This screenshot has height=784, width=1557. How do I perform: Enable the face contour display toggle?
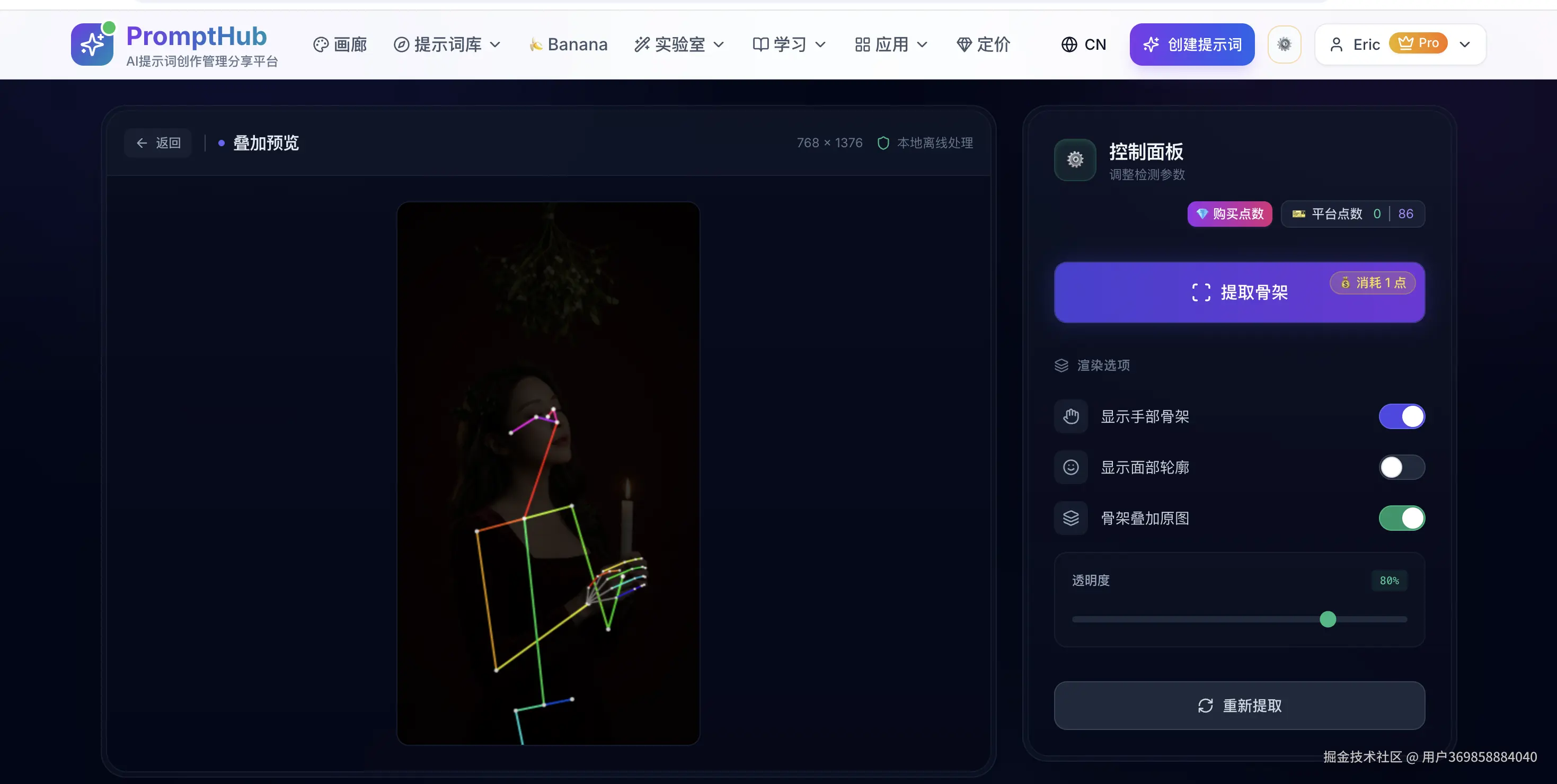pos(1401,467)
